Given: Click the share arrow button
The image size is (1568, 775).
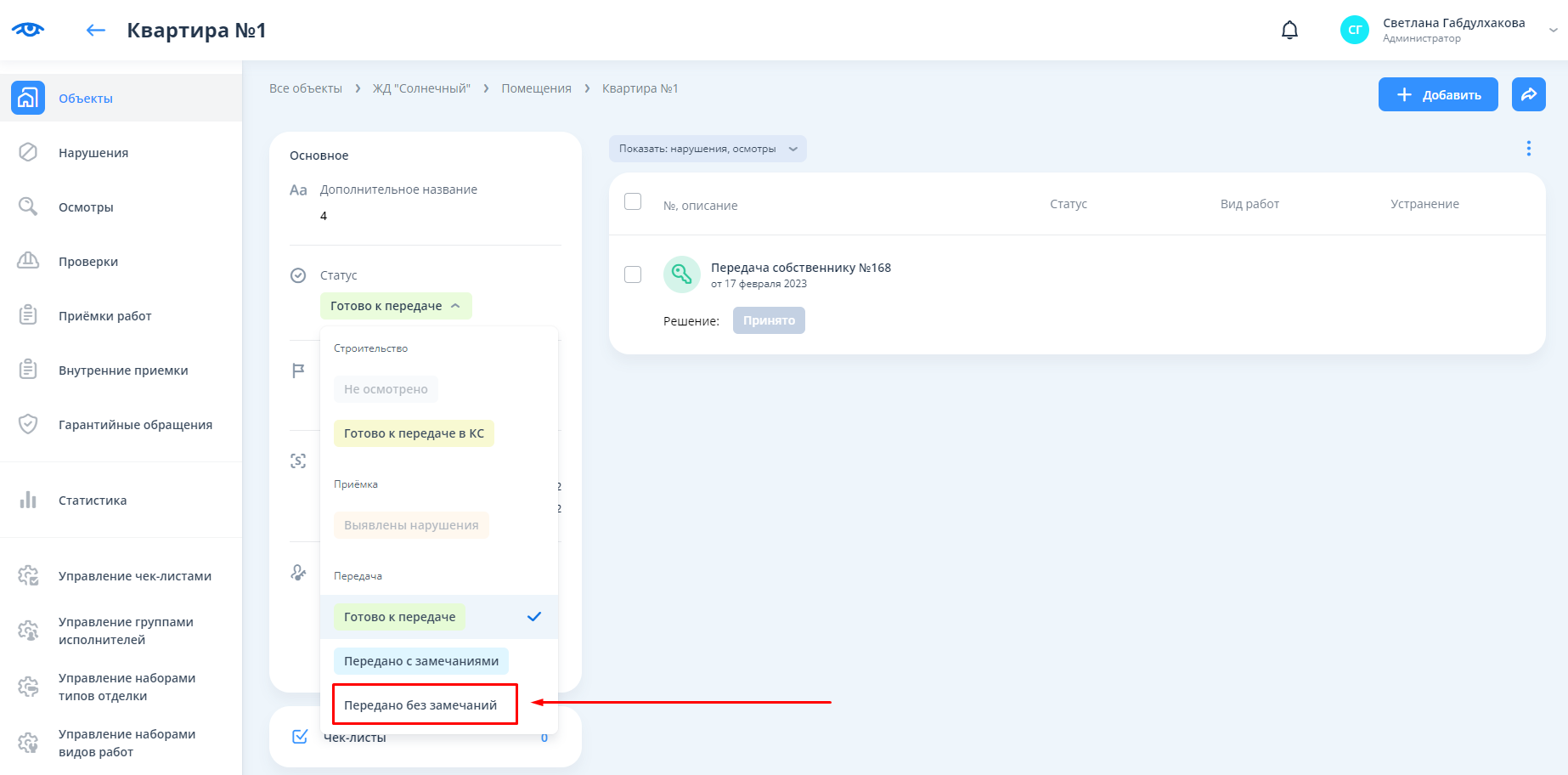Looking at the screenshot, I should tap(1528, 94).
